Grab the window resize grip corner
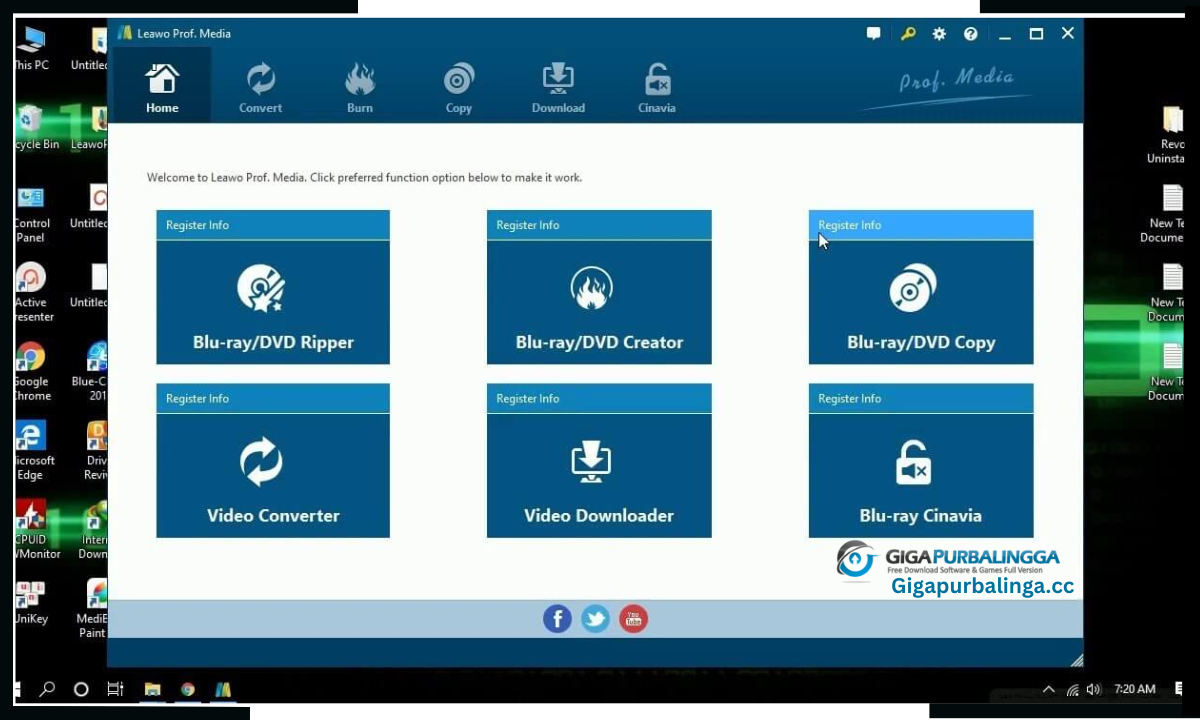Screen dimensions: 1200x720 pyautogui.click(x=1076, y=659)
